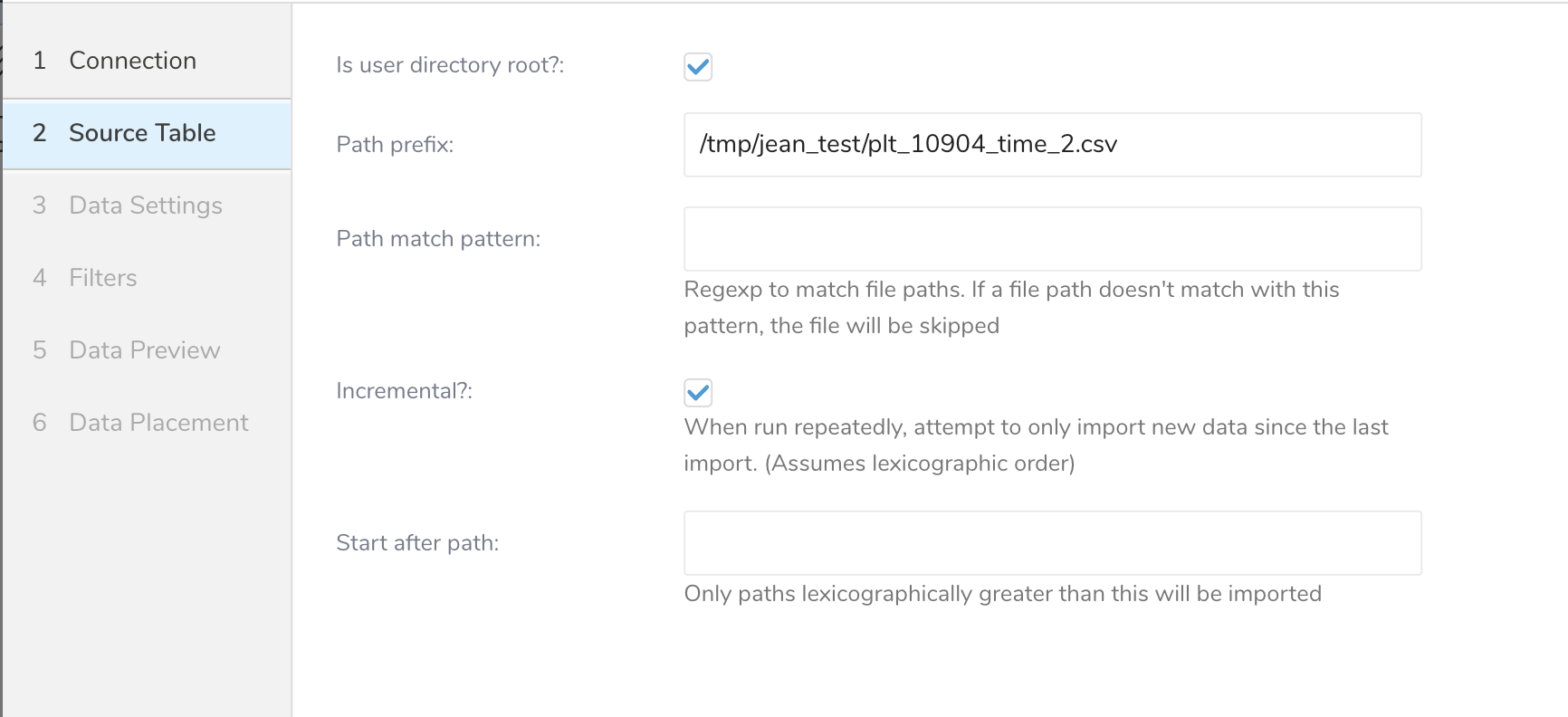Screen dimensions: 1568x717
Task: Click into the Start after path field
Action: (1052, 543)
